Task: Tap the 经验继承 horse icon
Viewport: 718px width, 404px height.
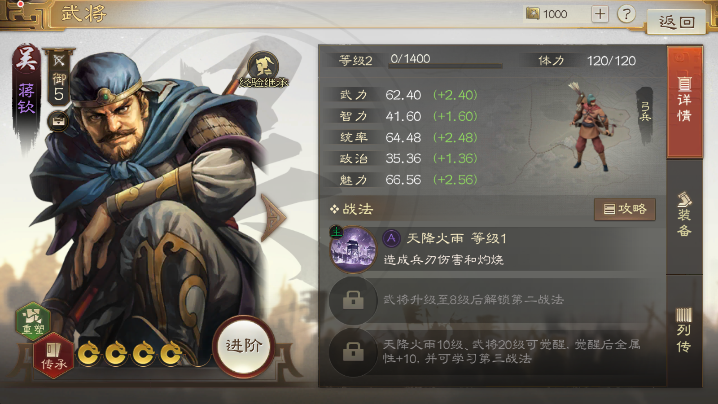Action: pyautogui.click(x=263, y=70)
